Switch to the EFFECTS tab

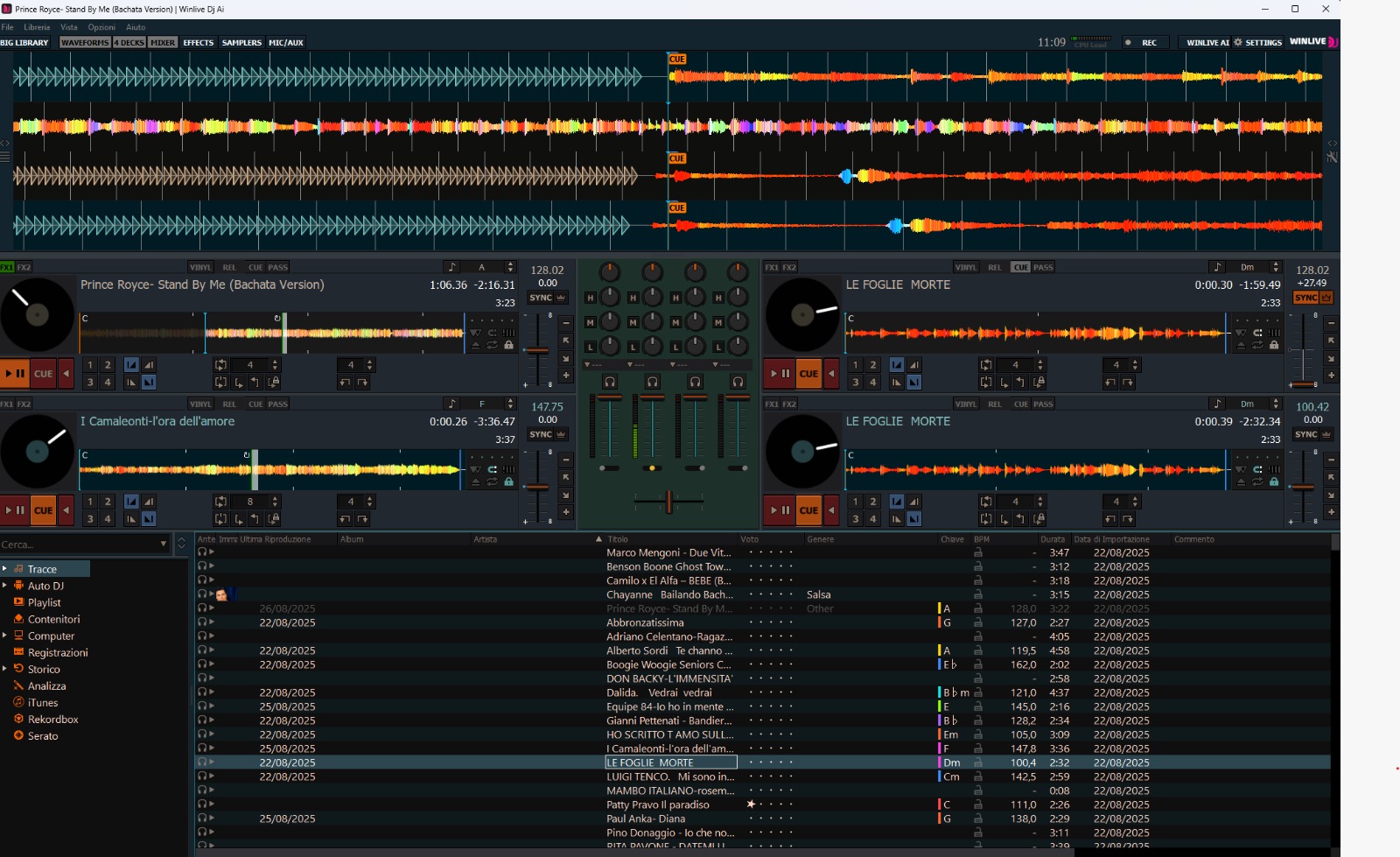click(x=198, y=42)
